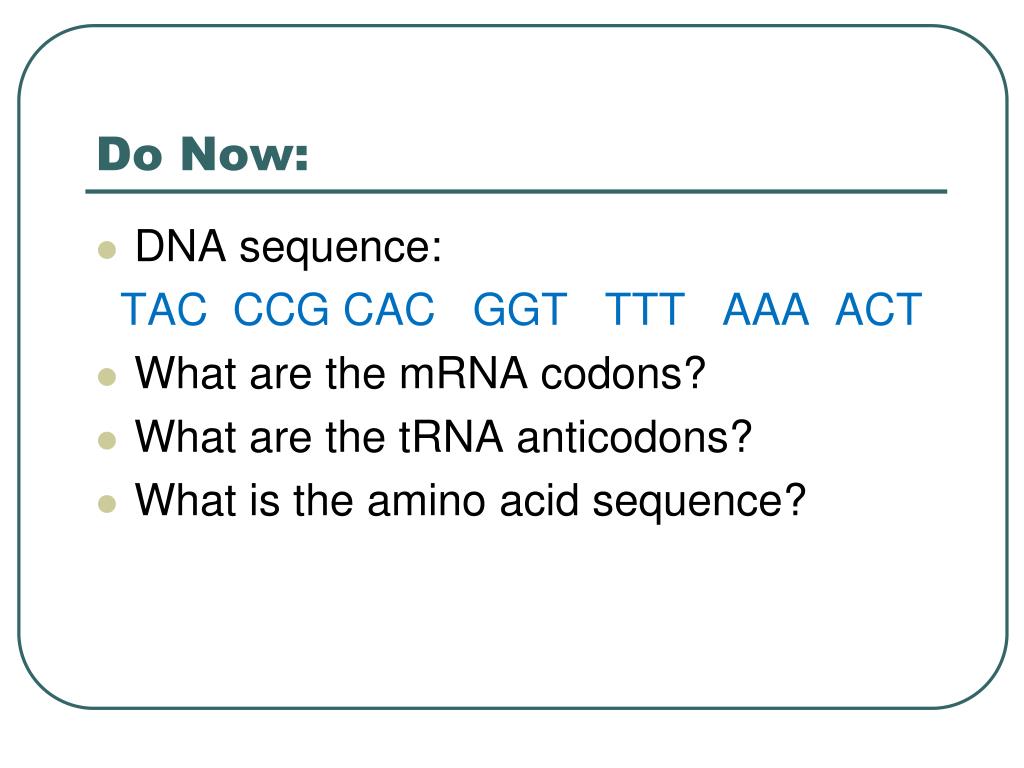1024x768 pixels.
Task: Click the horizontal line under the title
Action: click(516, 192)
